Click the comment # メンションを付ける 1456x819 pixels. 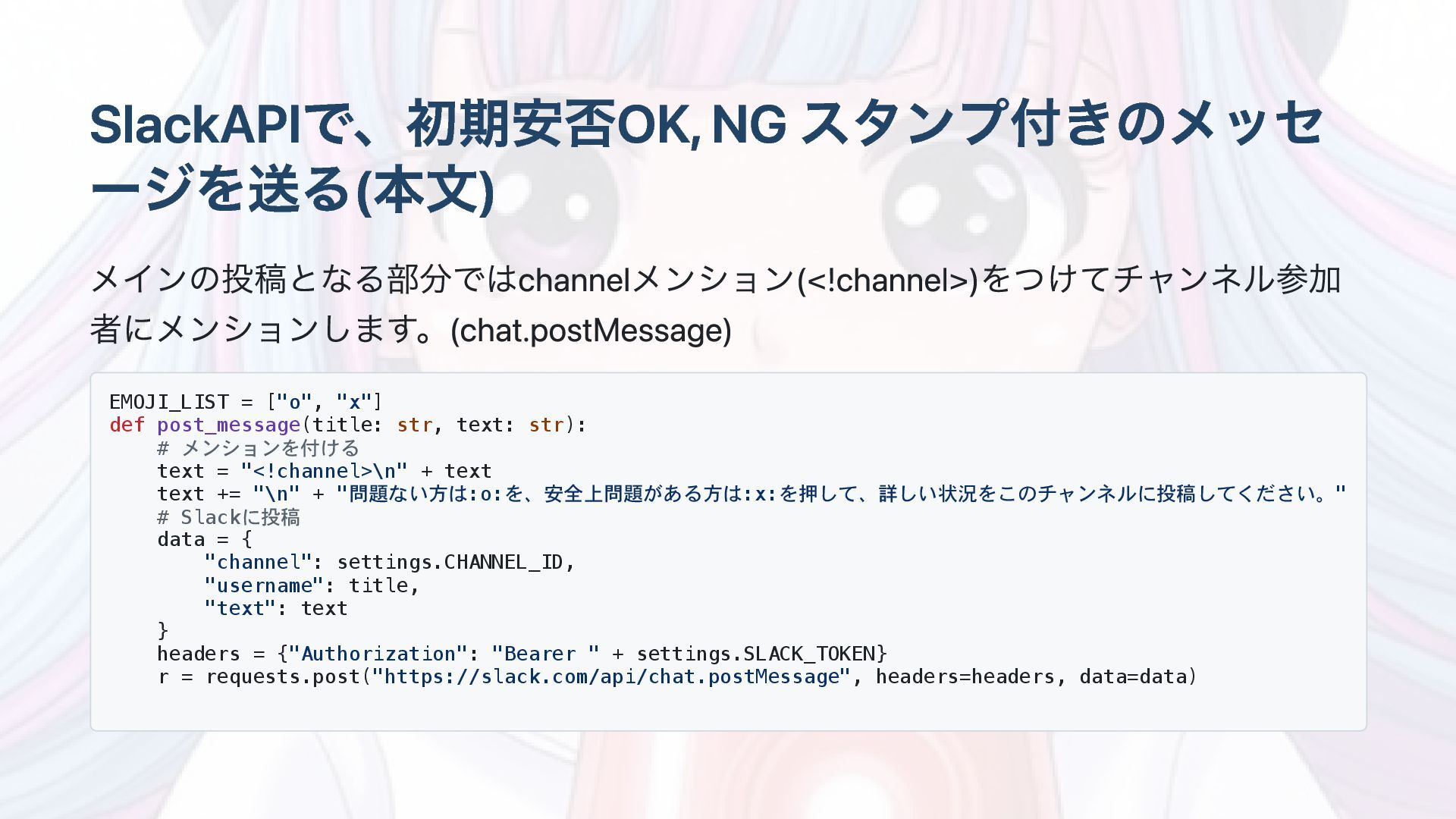(x=258, y=447)
